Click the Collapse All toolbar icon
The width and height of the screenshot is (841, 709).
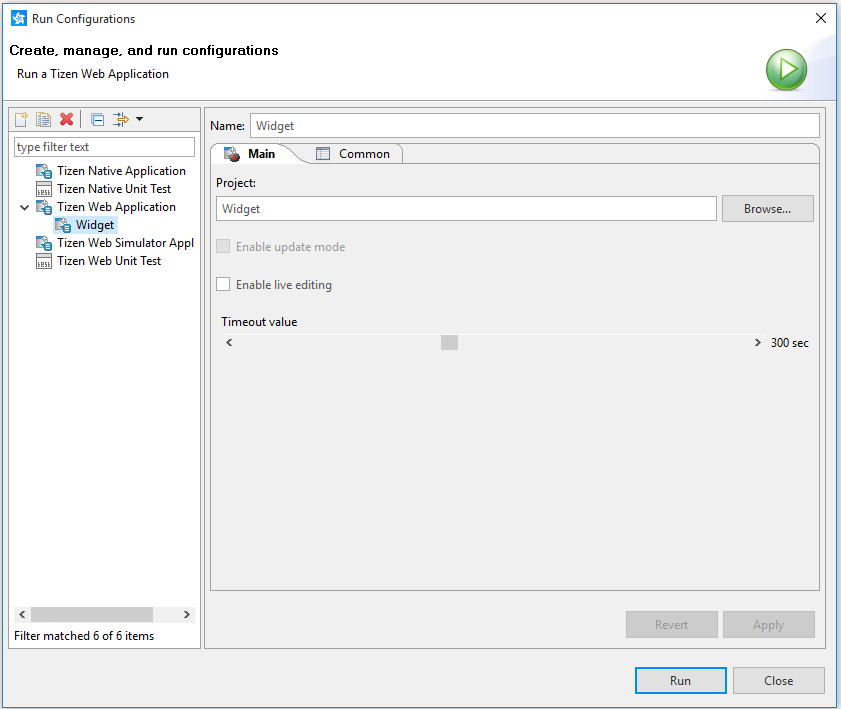[x=97, y=120]
